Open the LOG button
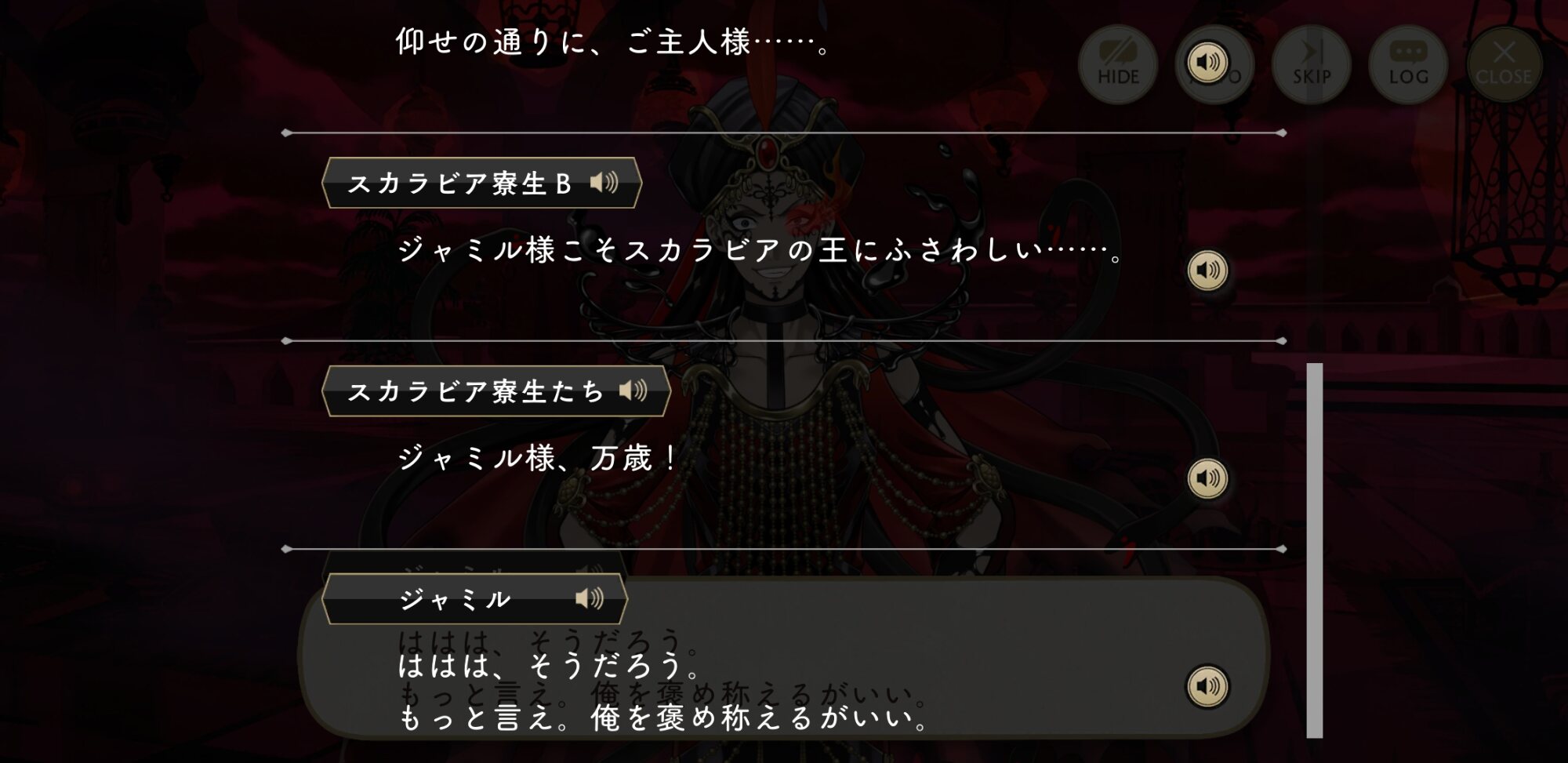 [x=1408, y=64]
